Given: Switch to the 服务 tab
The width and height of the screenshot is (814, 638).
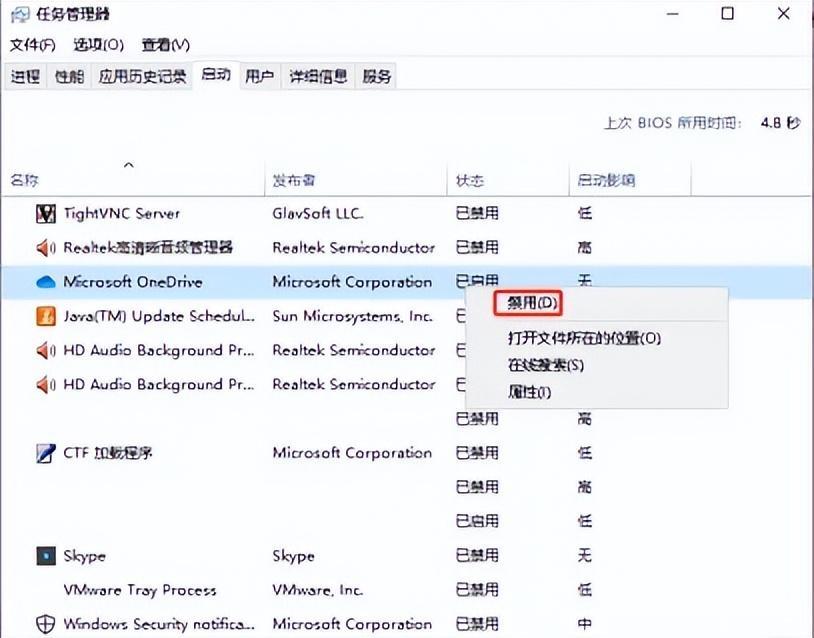Looking at the screenshot, I should (x=376, y=77).
